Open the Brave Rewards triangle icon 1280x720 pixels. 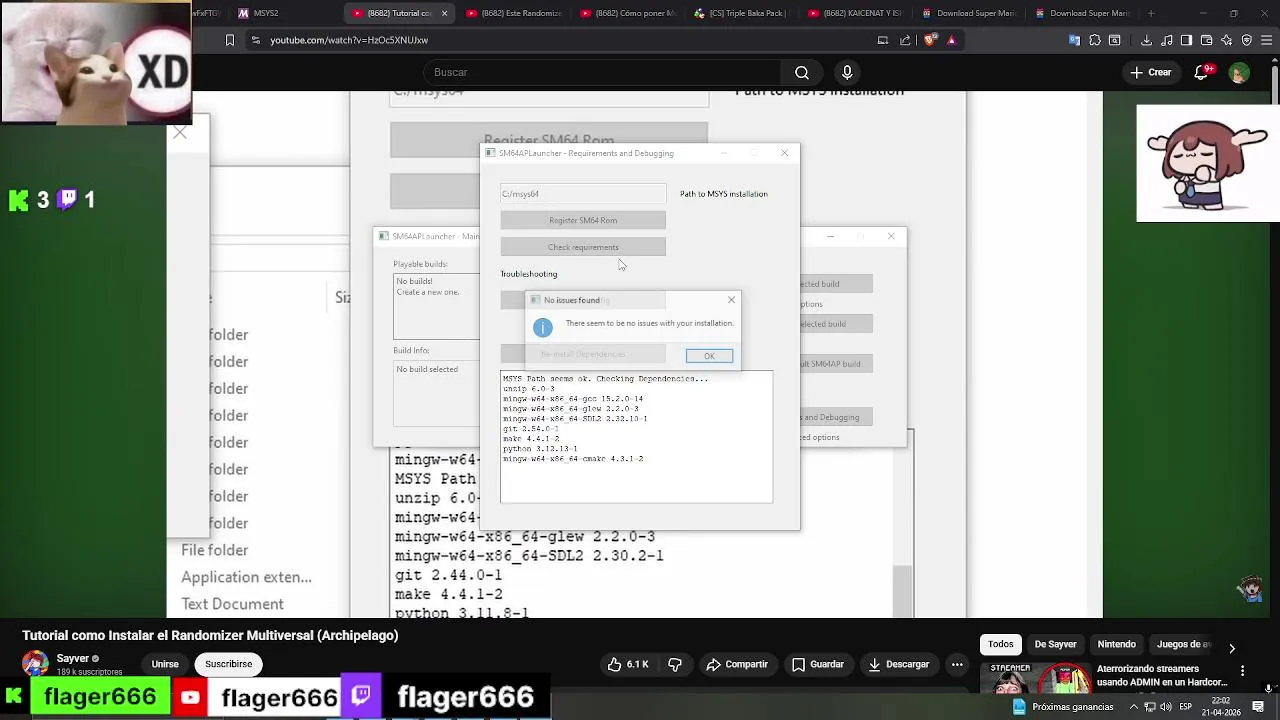[x=951, y=40]
